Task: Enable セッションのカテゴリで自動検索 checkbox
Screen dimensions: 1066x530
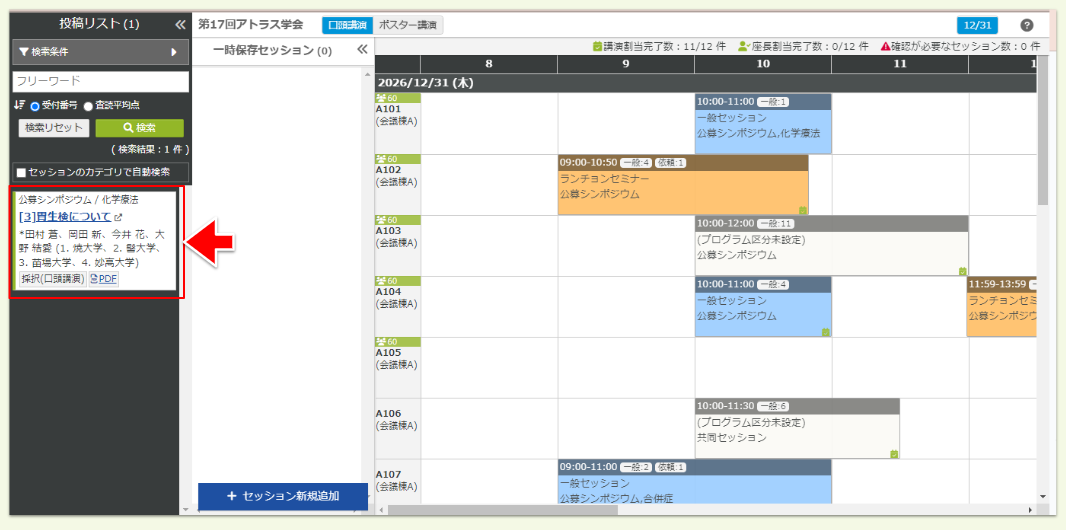Action: [x=21, y=172]
